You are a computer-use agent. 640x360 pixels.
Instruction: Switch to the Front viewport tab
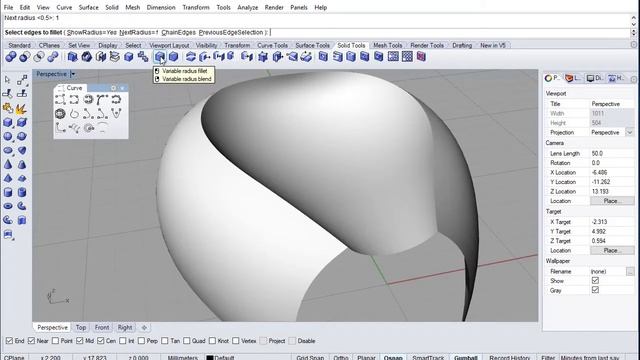[102, 327]
